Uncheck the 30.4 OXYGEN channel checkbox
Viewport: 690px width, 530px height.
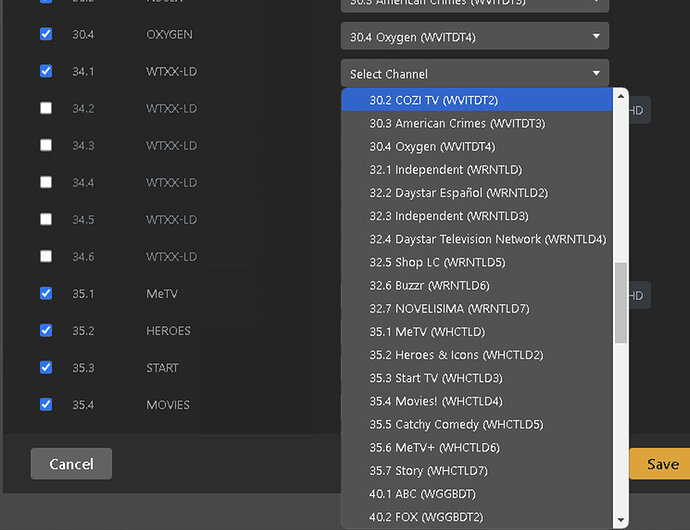point(46,34)
